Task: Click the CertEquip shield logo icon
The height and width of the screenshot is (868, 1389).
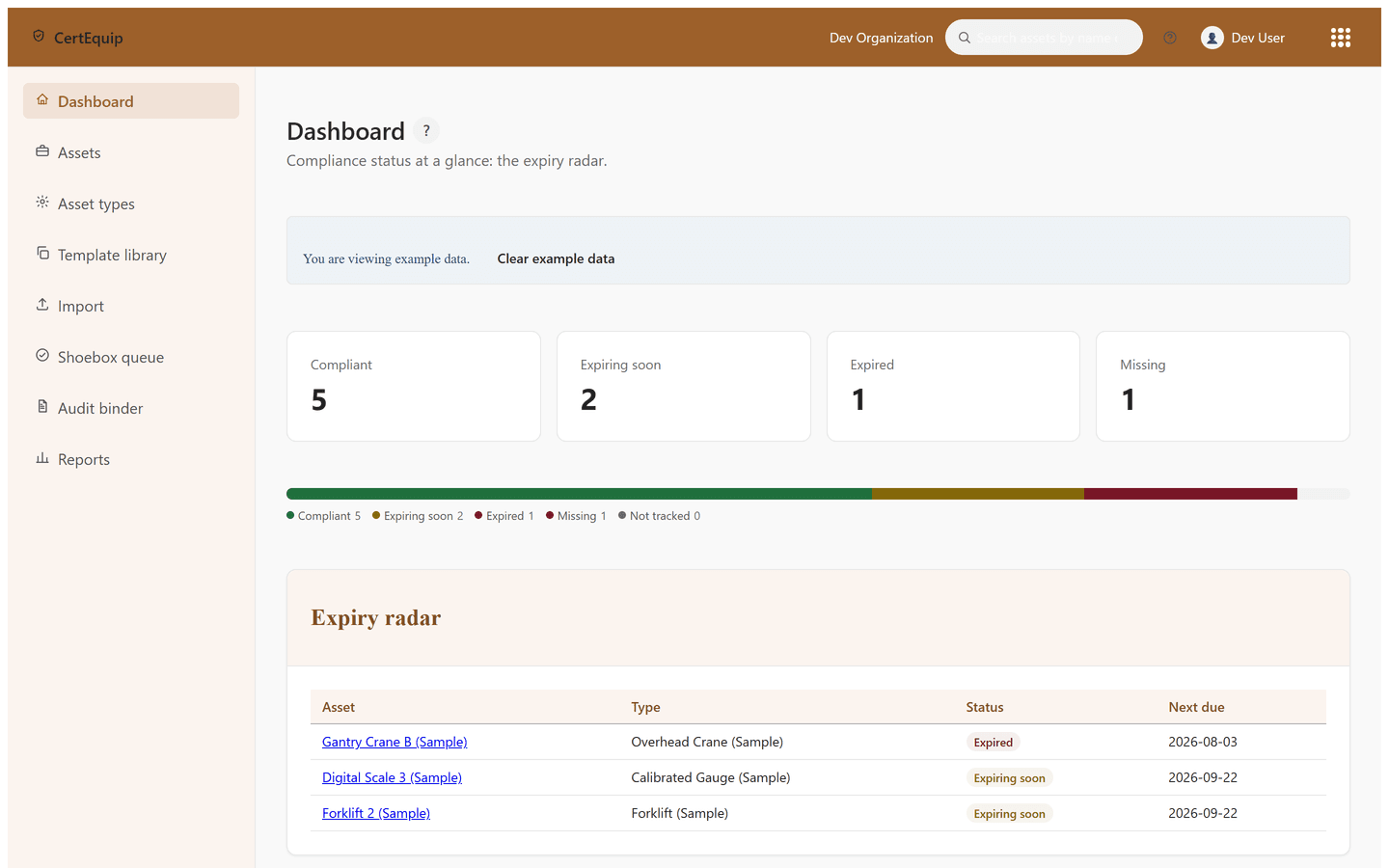Action: (x=39, y=37)
